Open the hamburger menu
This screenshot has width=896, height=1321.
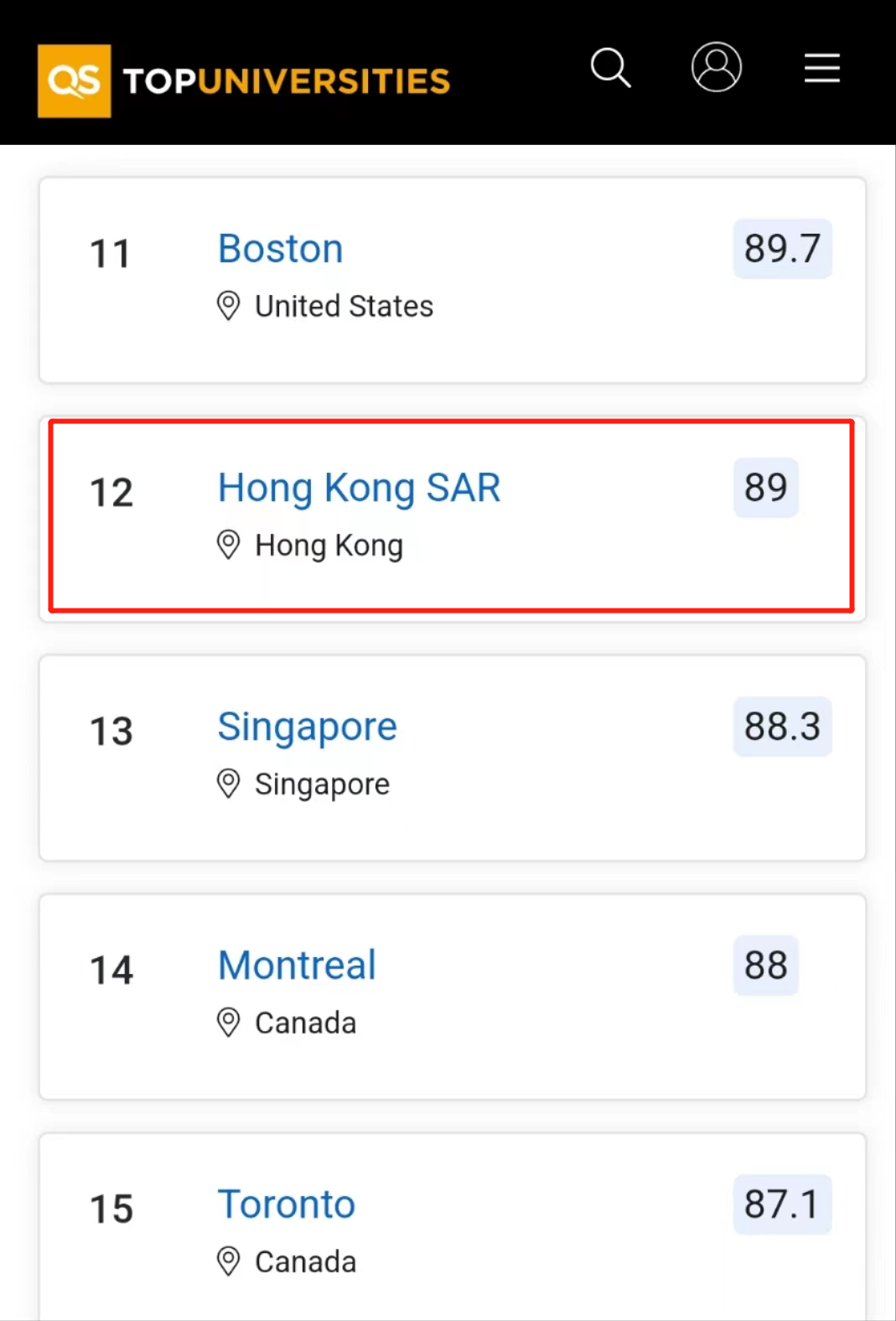822,68
